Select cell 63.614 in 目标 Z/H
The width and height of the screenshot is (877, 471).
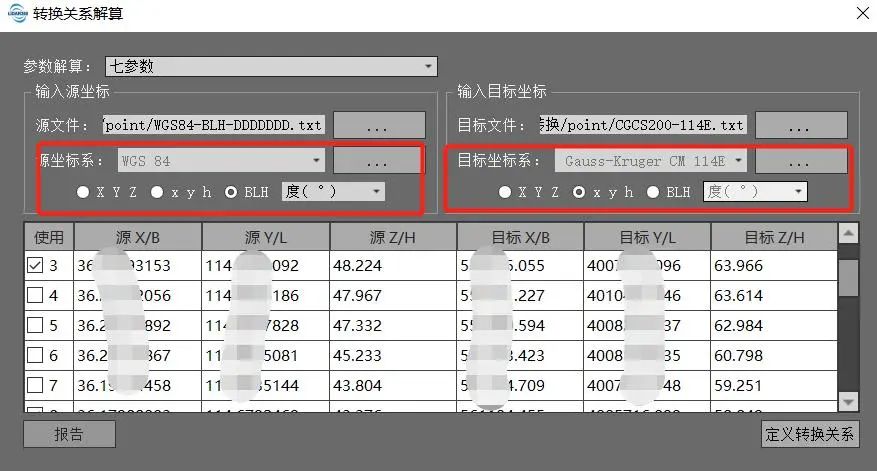tap(774, 295)
